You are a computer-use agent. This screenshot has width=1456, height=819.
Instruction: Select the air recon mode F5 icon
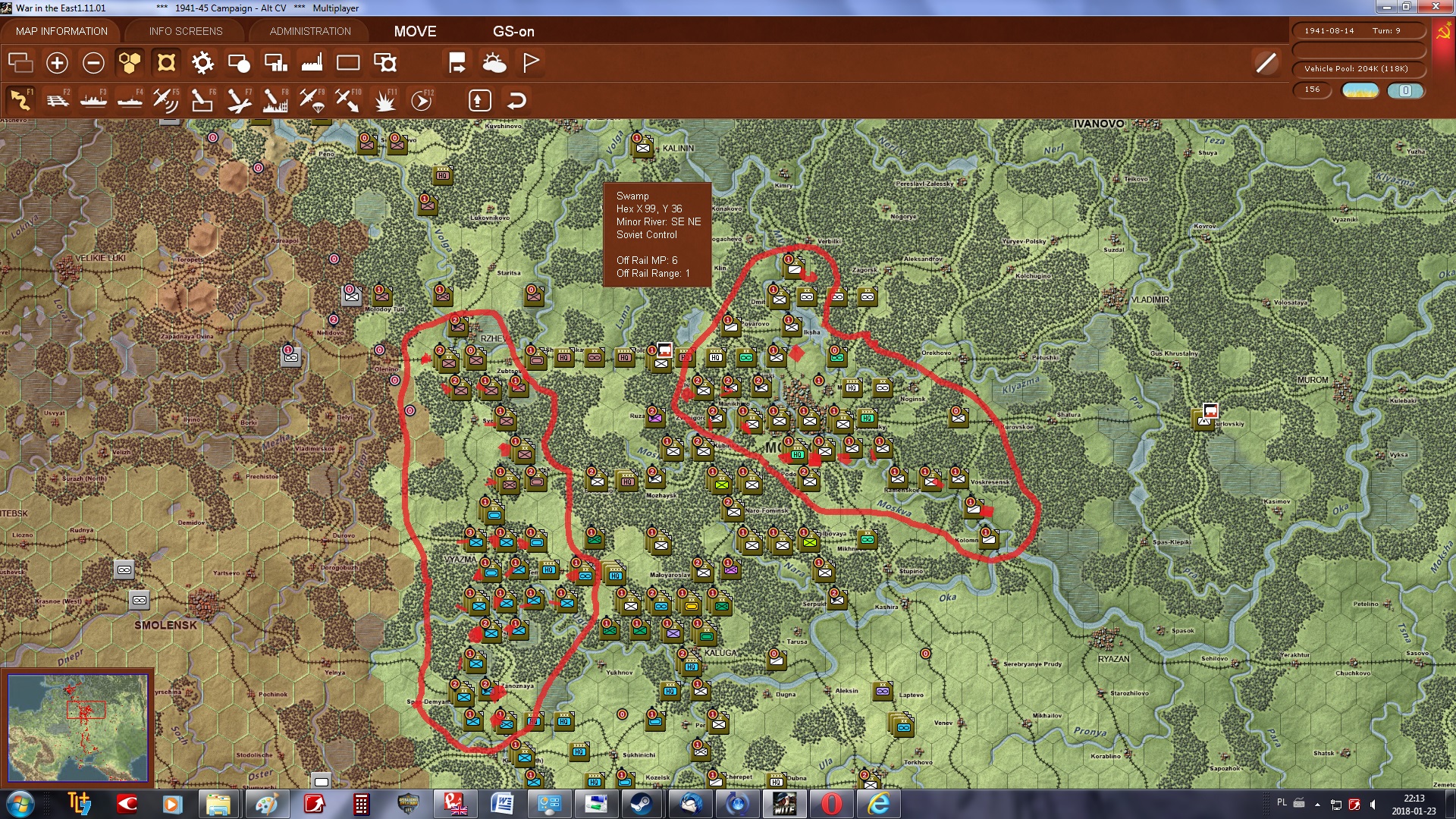tap(166, 100)
